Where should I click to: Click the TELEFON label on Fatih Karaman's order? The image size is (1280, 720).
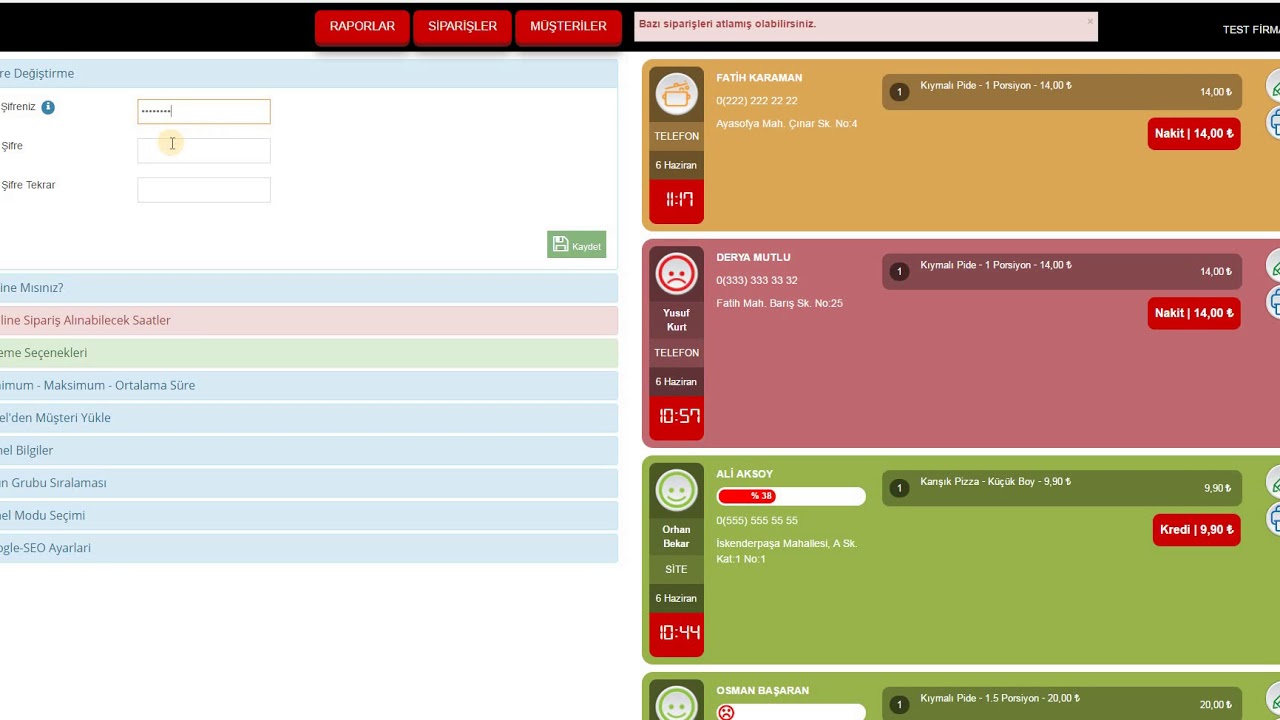tap(677, 136)
